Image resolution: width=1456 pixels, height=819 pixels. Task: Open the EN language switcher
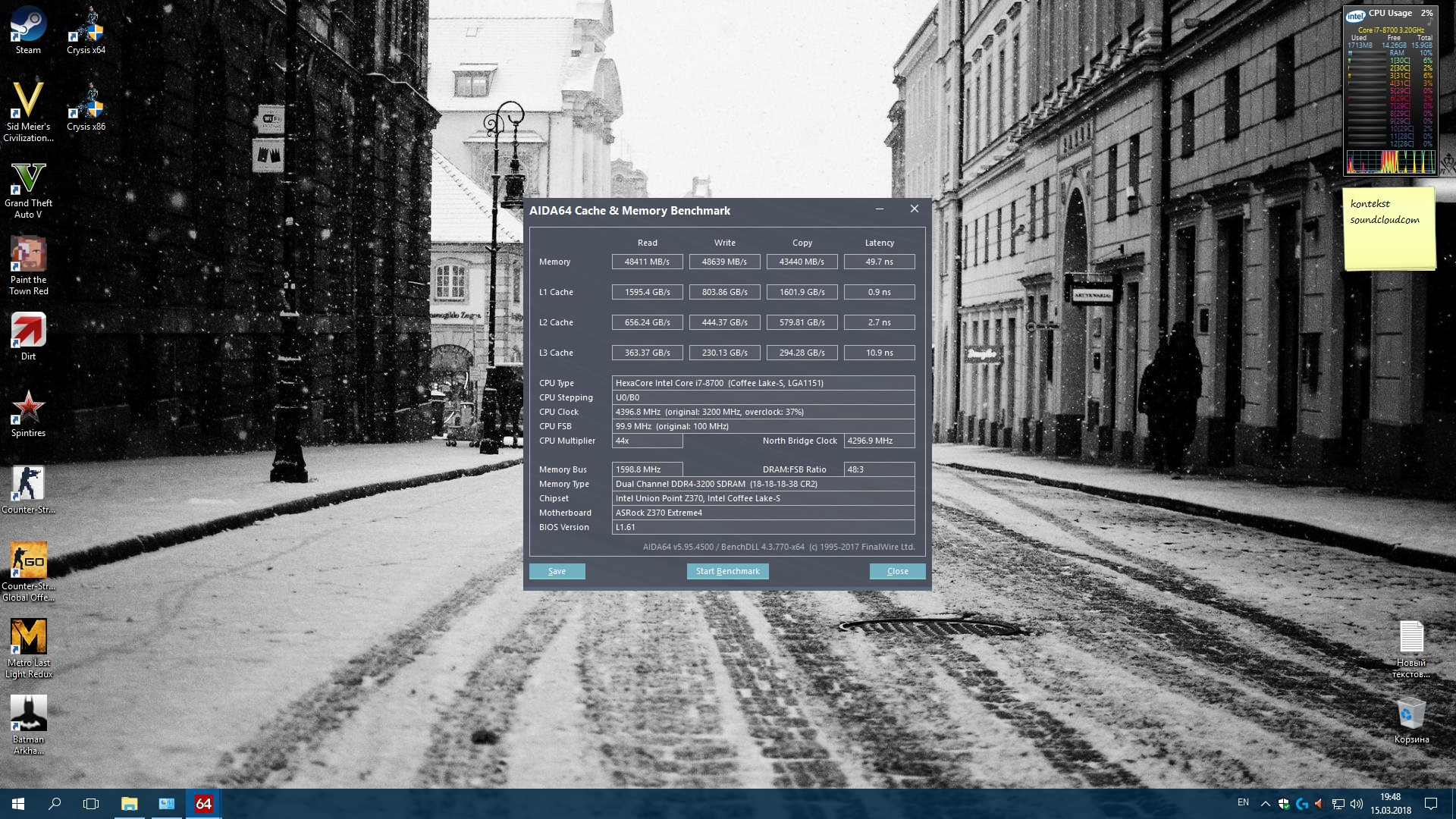[1243, 802]
